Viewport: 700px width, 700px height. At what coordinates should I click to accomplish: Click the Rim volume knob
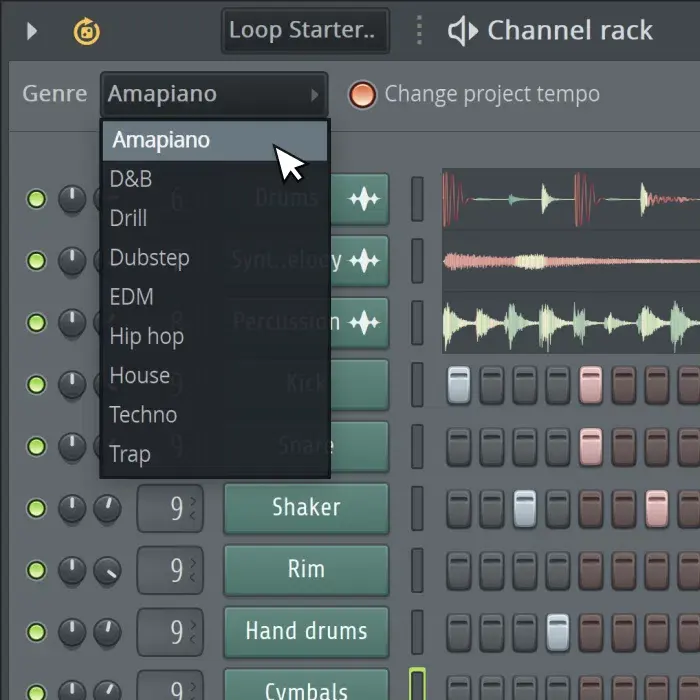tap(107, 570)
